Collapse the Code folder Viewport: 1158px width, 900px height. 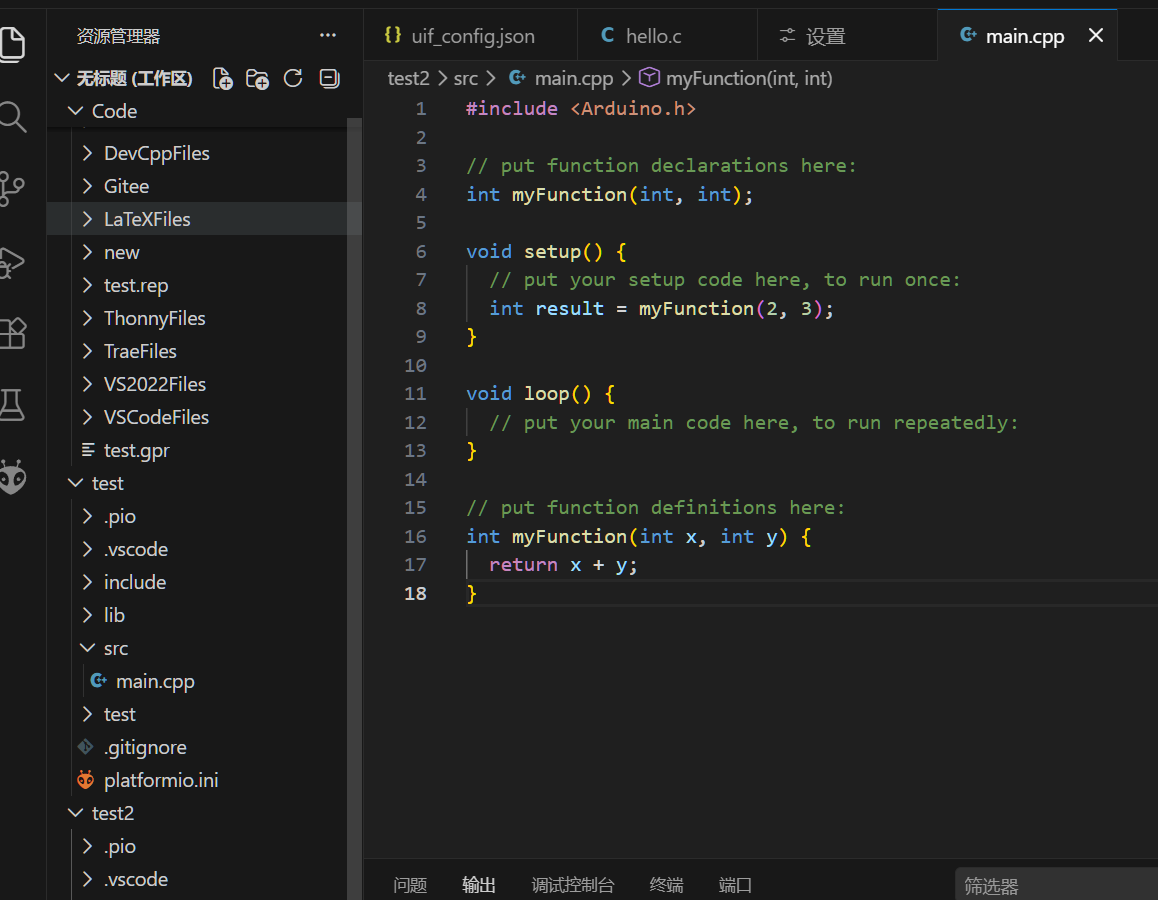point(75,111)
